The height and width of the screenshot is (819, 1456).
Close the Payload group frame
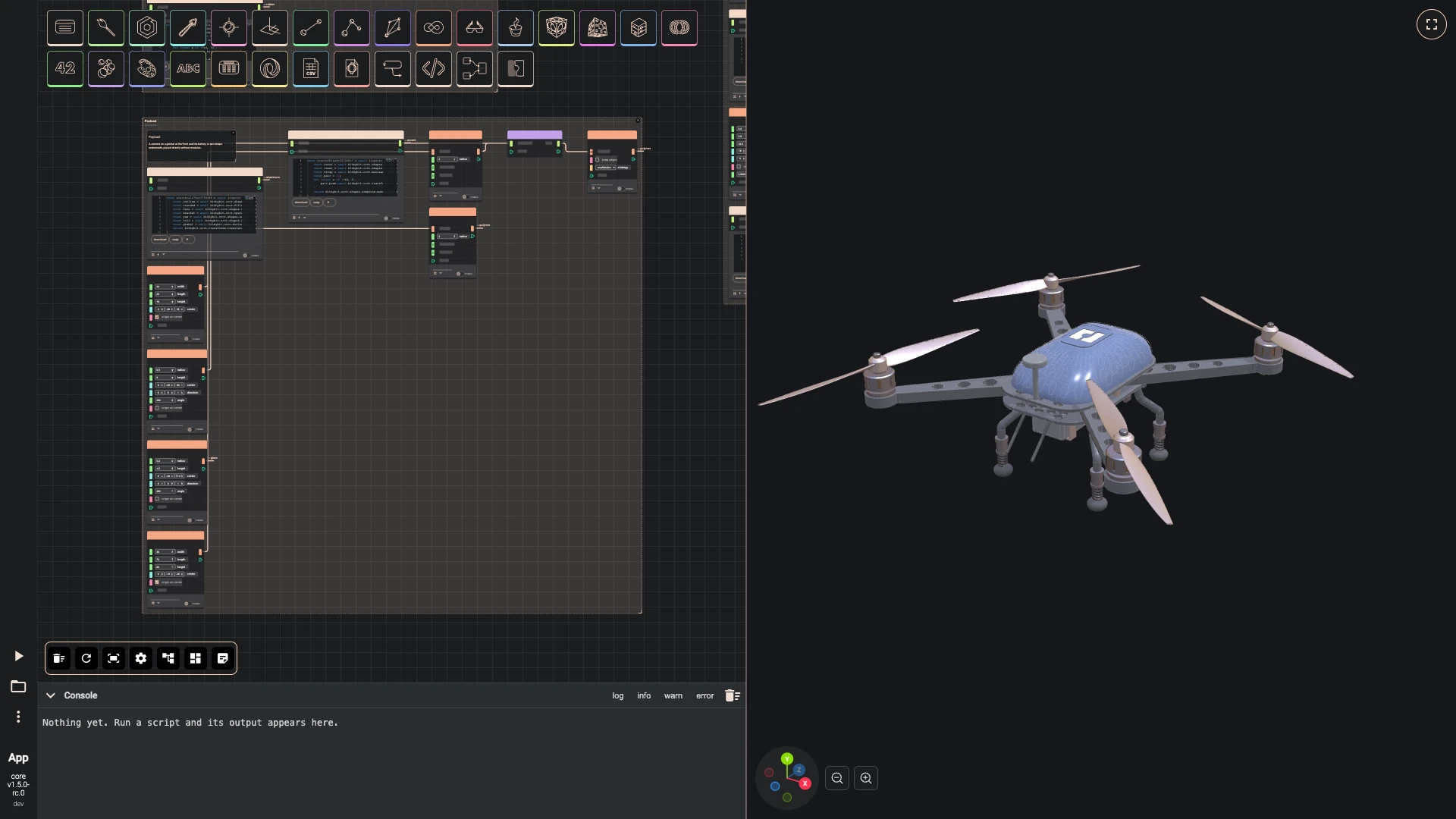pos(639,121)
